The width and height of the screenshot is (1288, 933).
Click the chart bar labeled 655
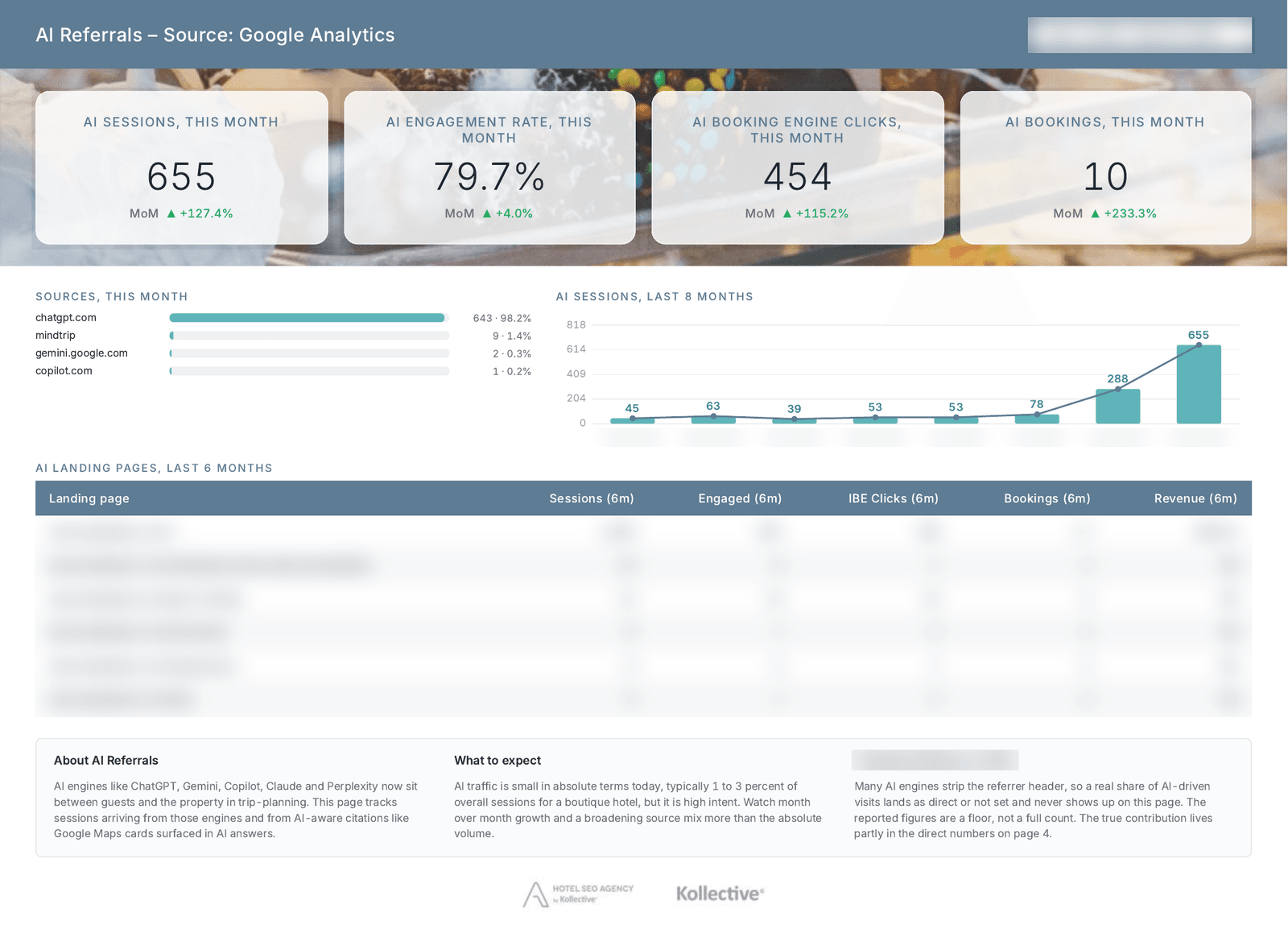click(1199, 384)
